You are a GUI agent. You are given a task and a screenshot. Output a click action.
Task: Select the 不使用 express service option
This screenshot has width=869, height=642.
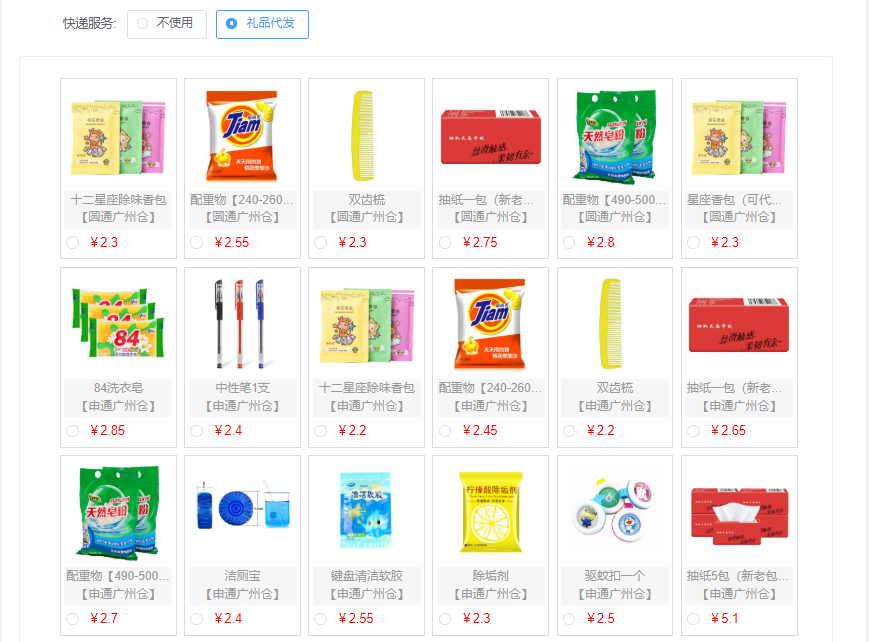tap(167, 24)
